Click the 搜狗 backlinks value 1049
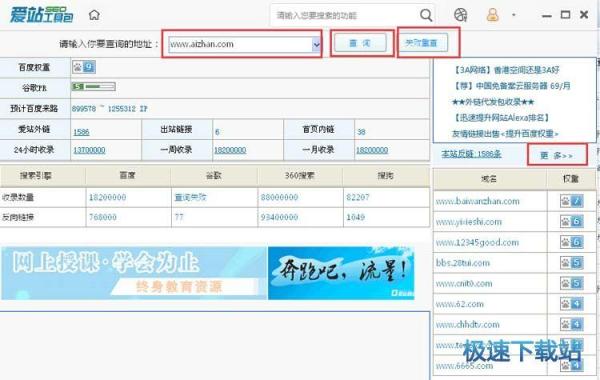This screenshot has height=380, width=600. pos(355,217)
